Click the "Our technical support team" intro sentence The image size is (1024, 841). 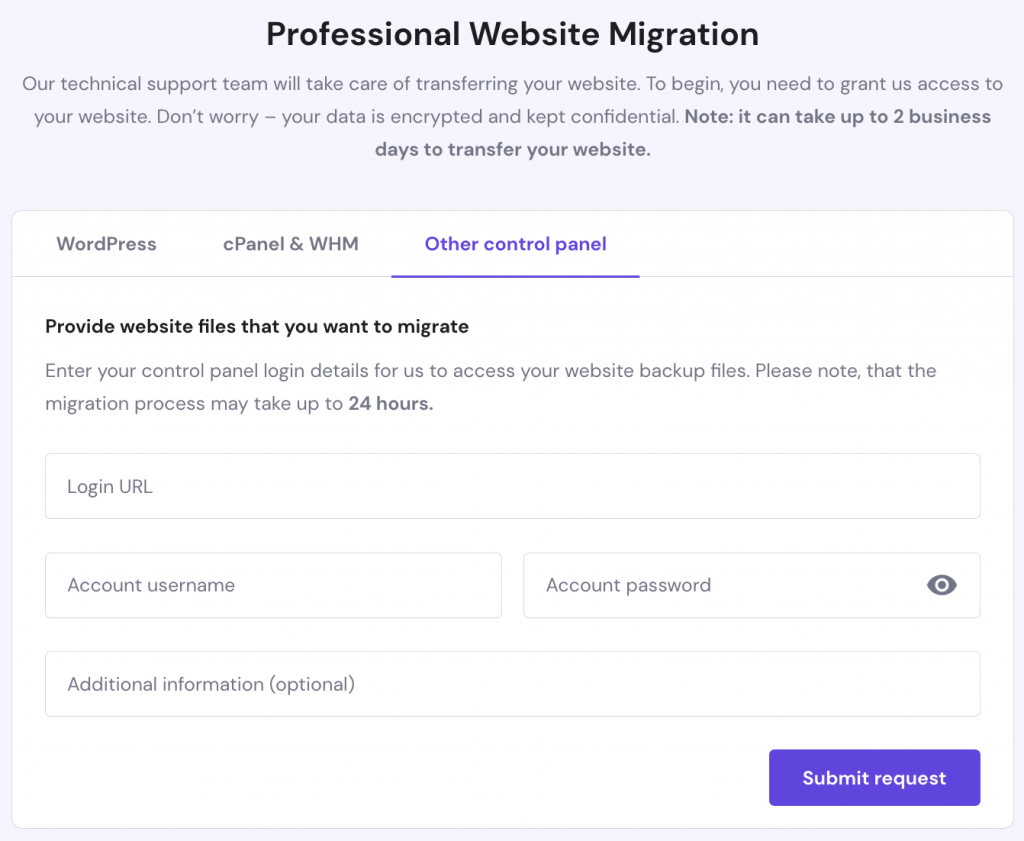coord(300,84)
